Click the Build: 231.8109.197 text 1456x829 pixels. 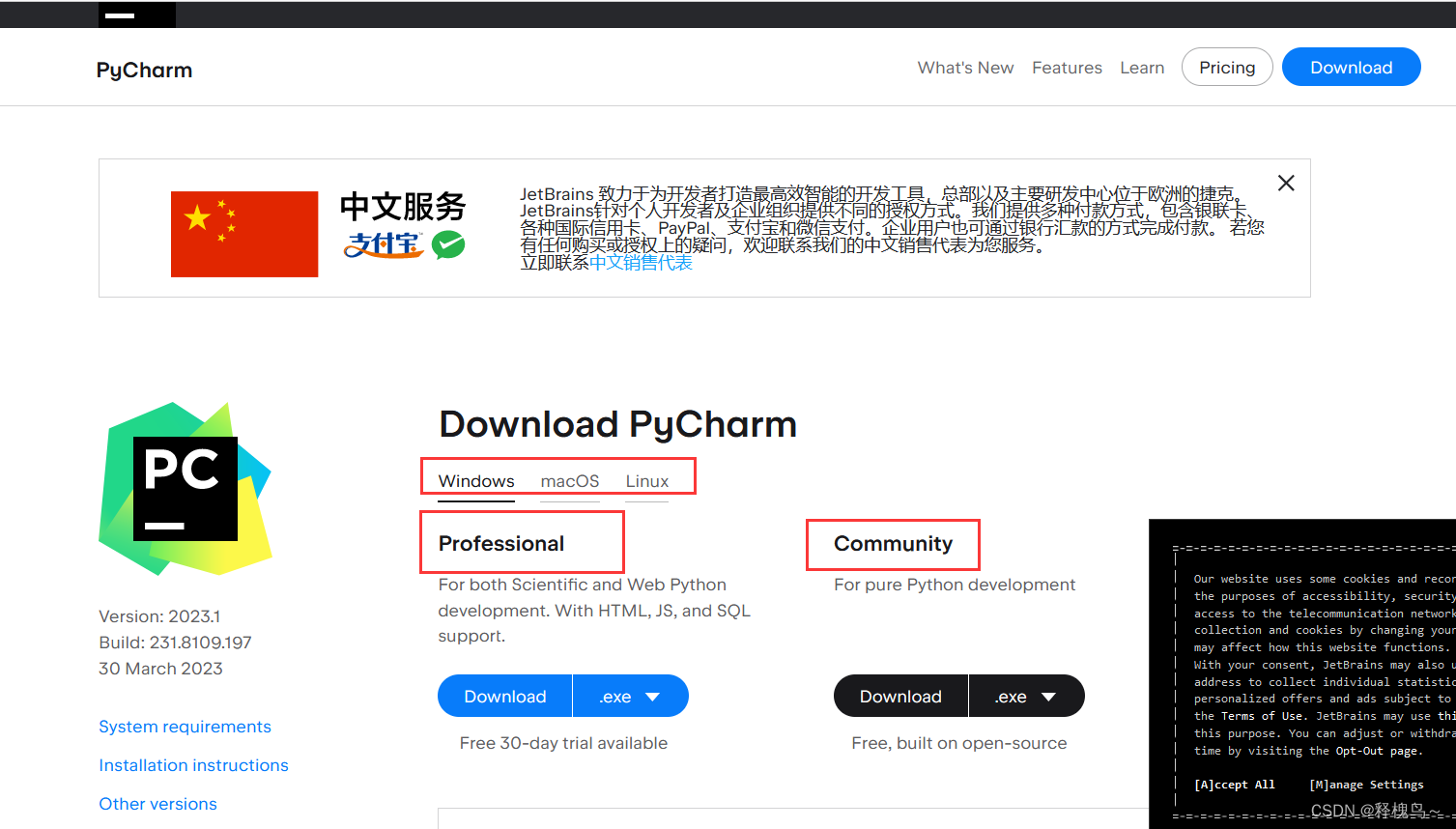click(175, 643)
